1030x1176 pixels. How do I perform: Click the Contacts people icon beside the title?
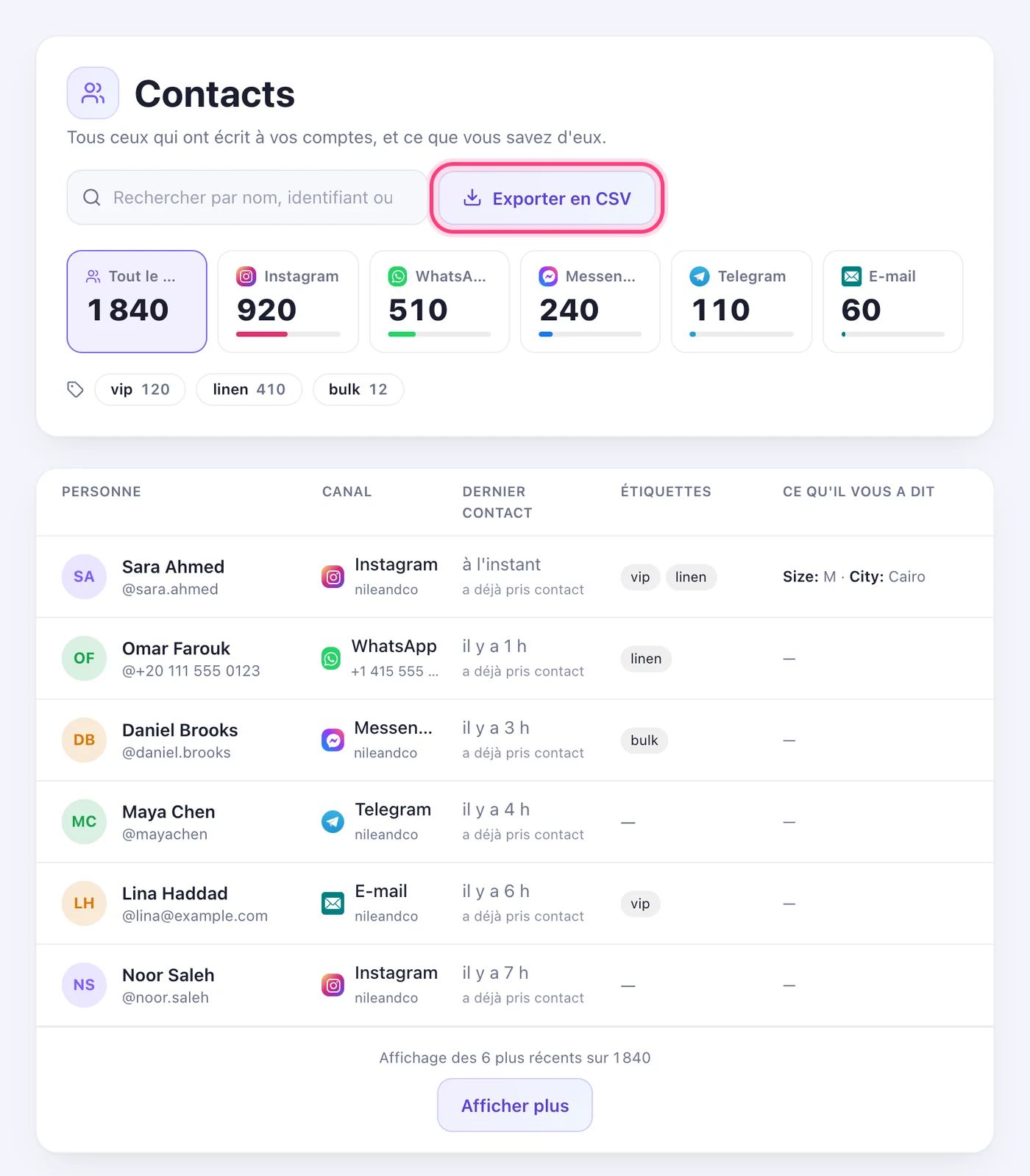[93, 93]
